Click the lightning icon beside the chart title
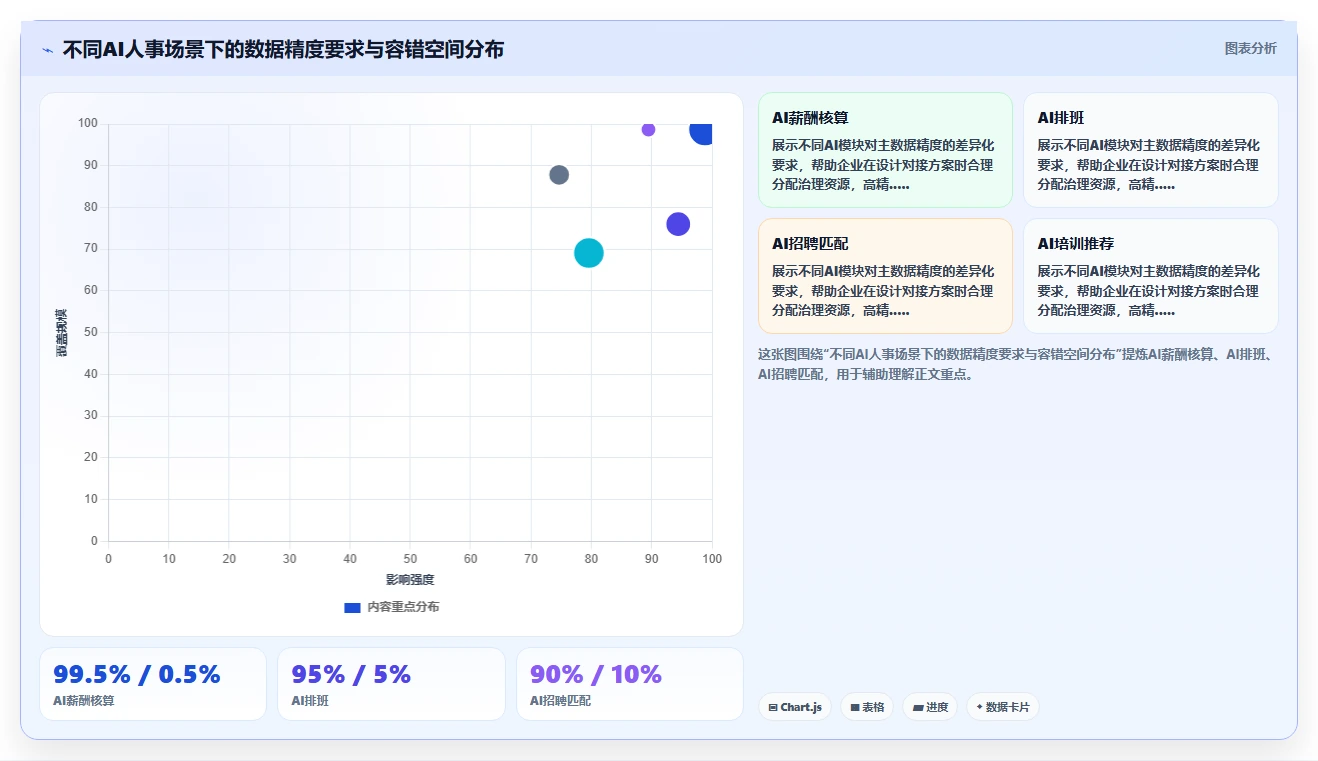Viewport: 1318px width, 761px height. point(47,50)
